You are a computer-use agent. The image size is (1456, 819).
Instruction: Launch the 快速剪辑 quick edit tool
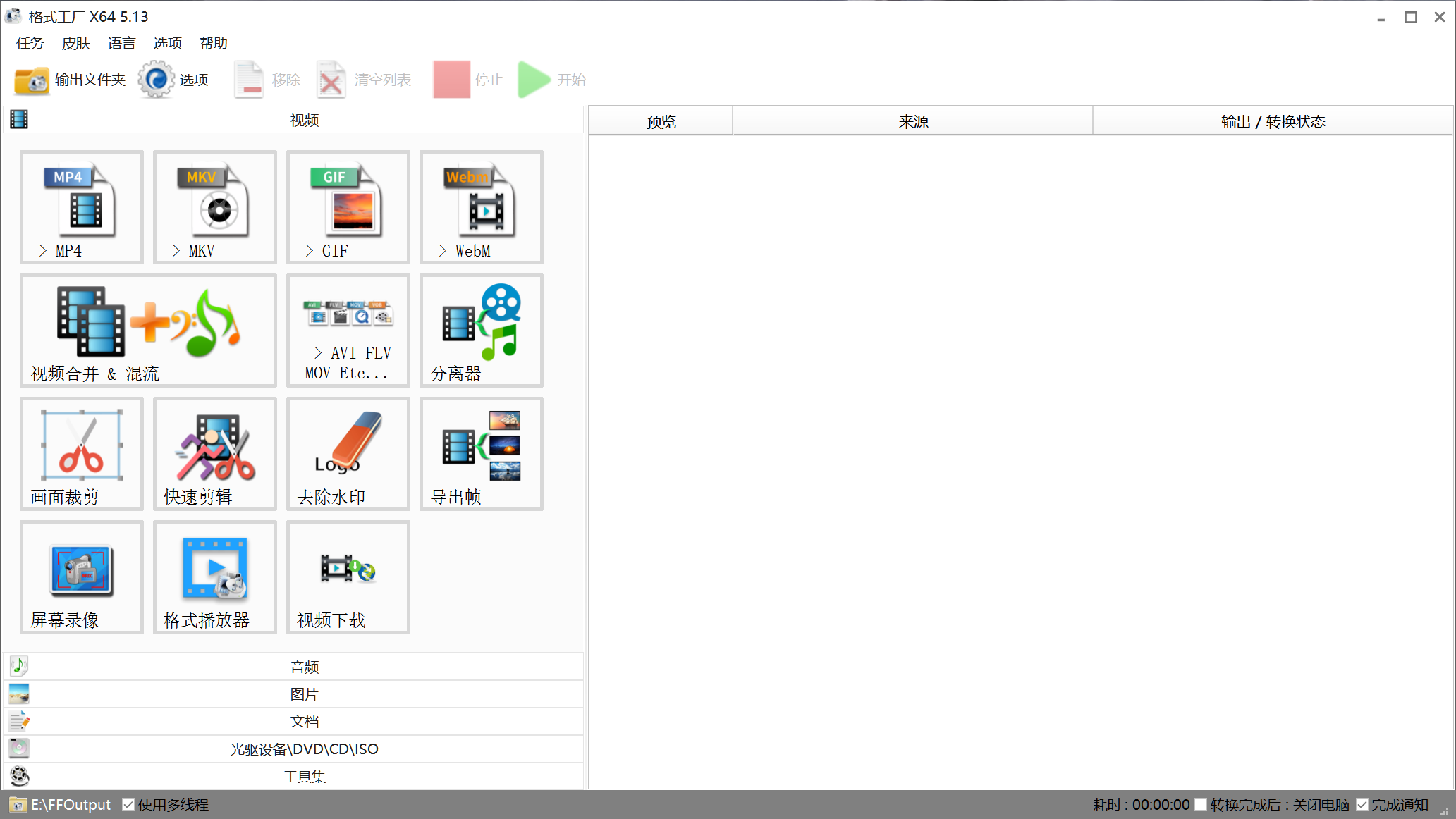(215, 454)
